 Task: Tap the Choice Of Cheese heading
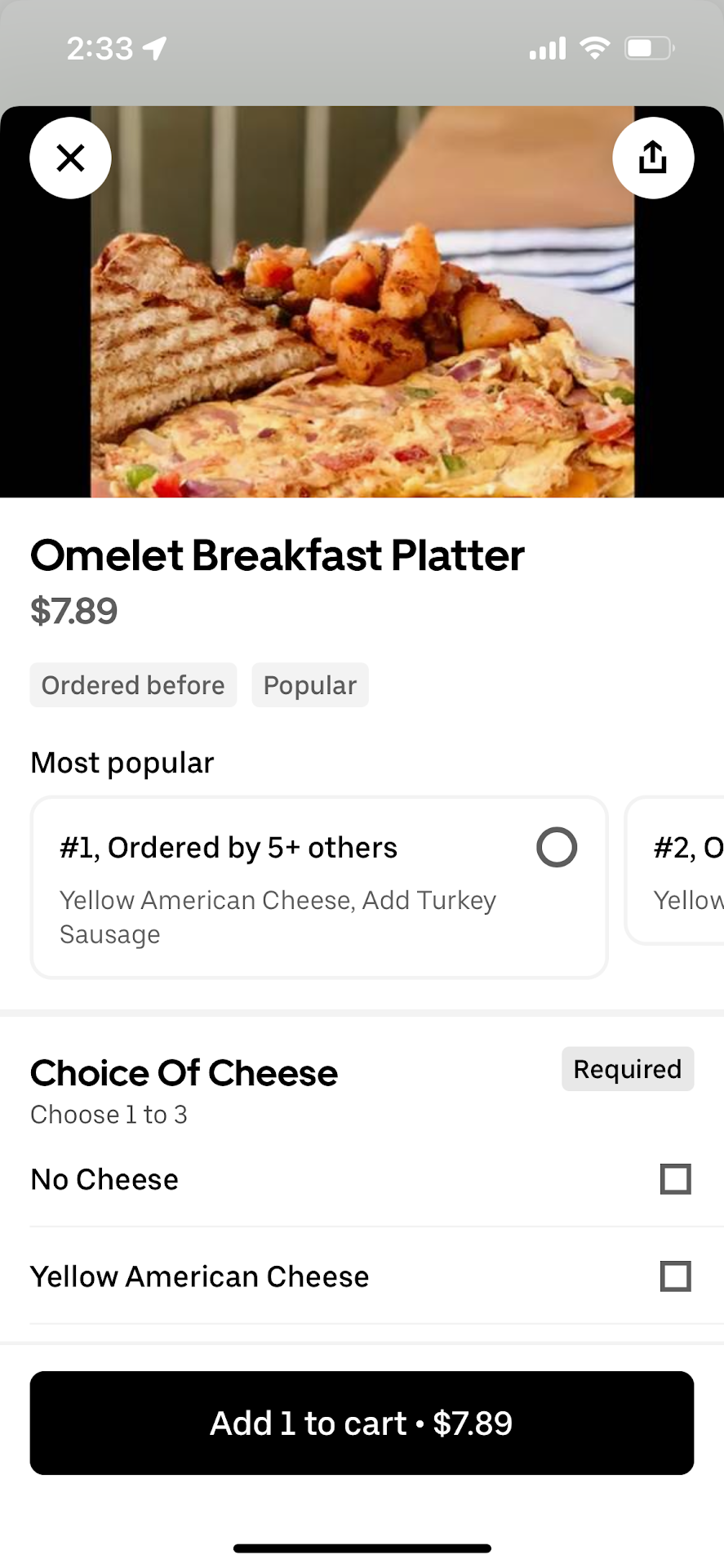184,1073
